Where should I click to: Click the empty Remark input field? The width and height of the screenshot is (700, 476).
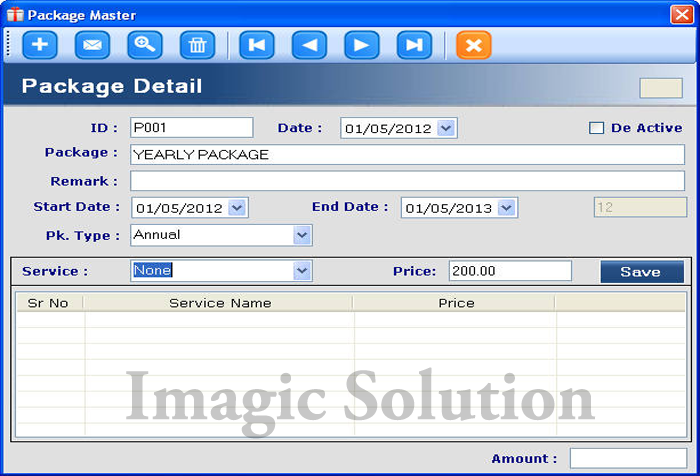pyautogui.click(x=408, y=181)
